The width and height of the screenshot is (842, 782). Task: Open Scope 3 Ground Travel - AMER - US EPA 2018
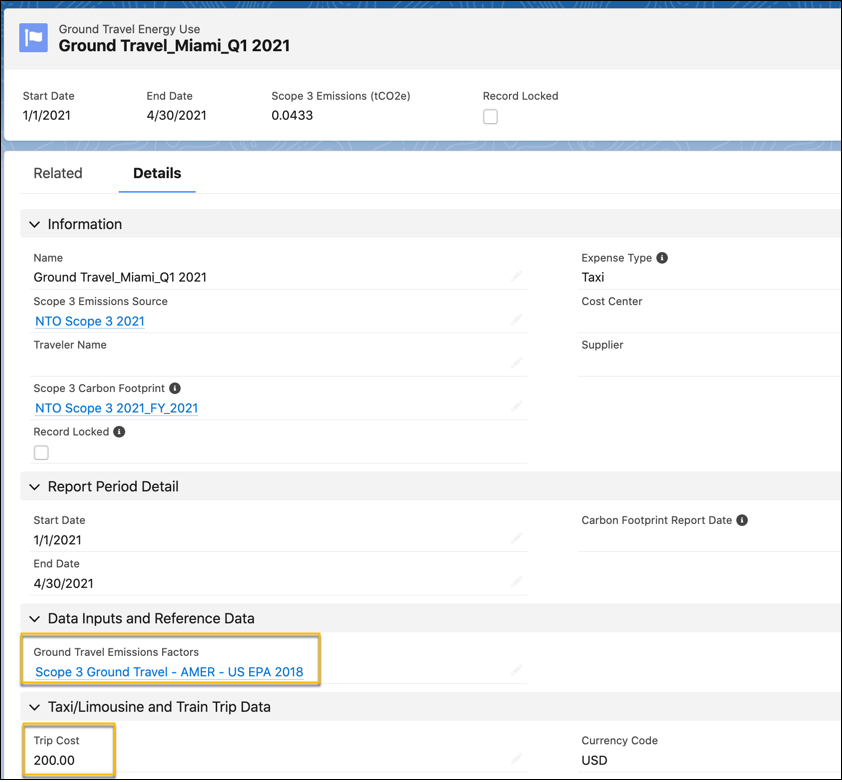169,672
